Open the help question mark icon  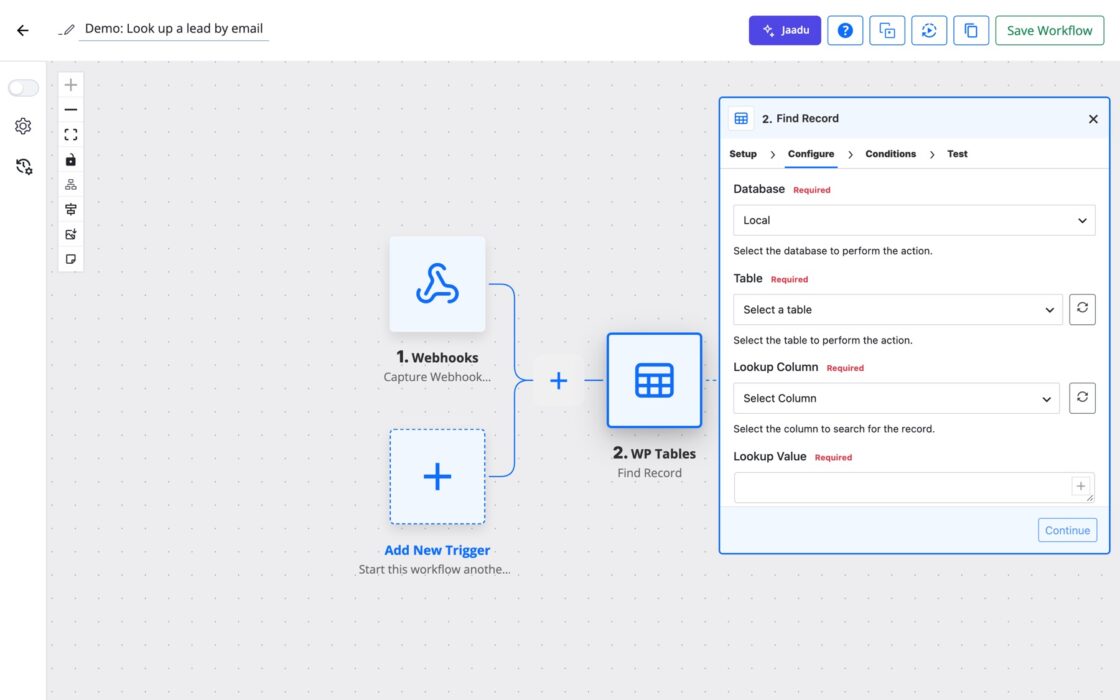(x=845, y=30)
